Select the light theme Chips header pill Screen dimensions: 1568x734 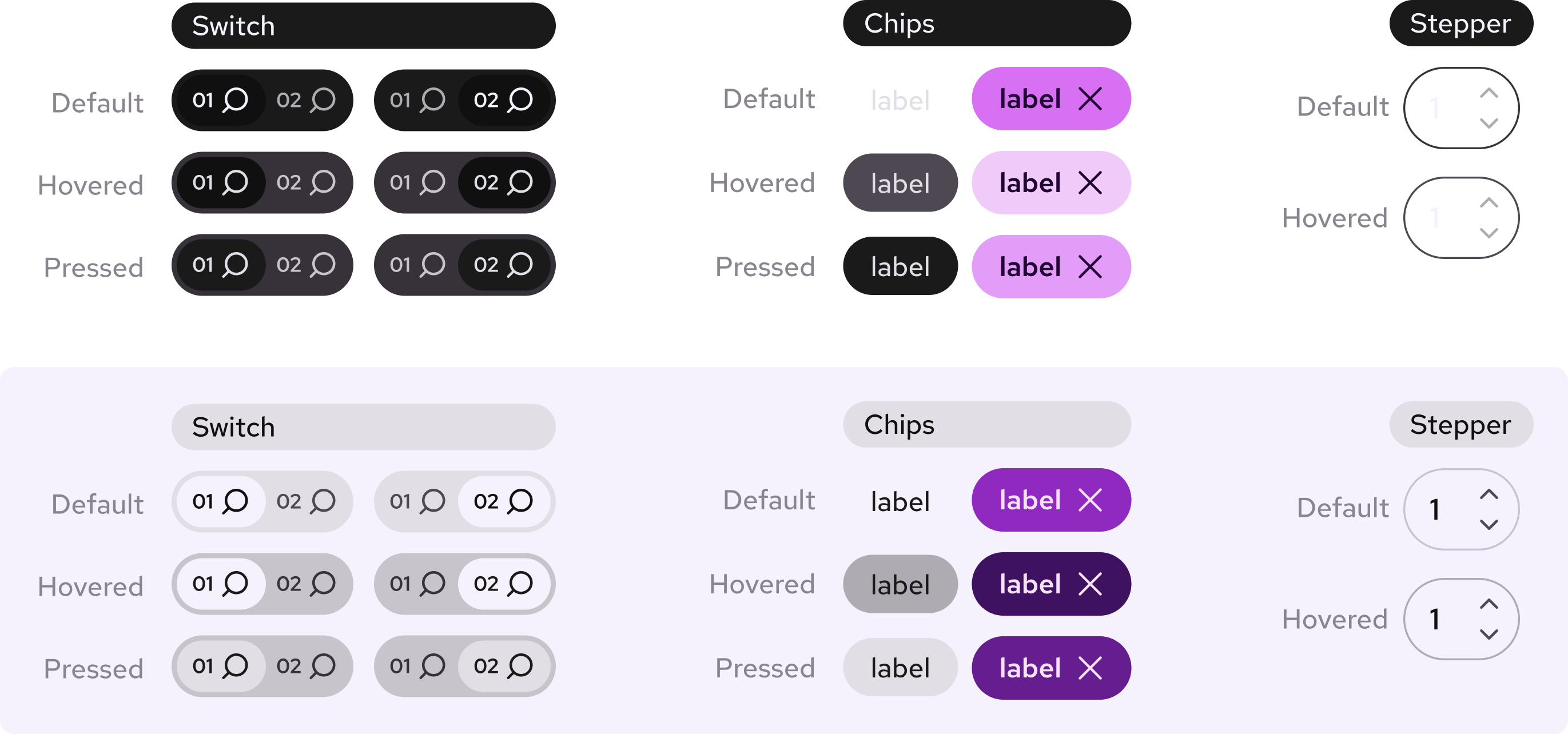tap(988, 426)
